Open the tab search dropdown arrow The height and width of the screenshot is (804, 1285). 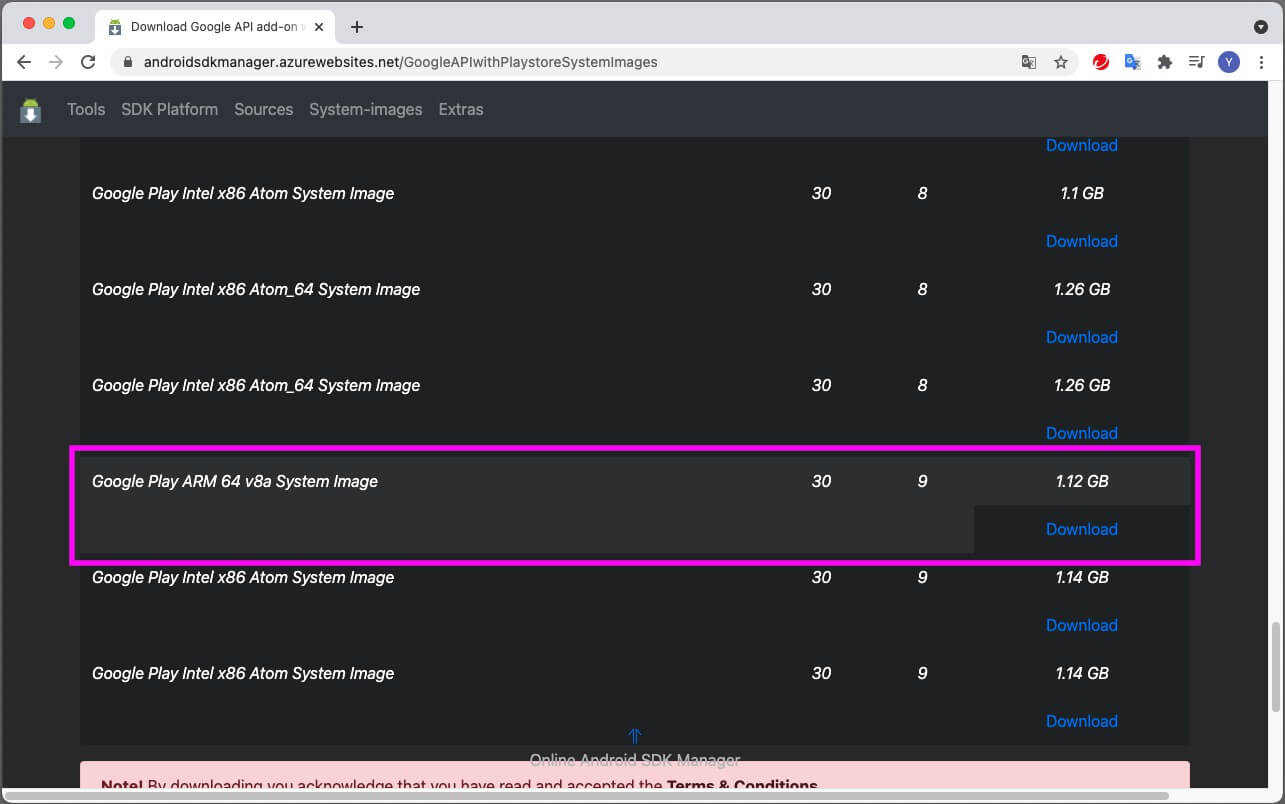[1260, 27]
